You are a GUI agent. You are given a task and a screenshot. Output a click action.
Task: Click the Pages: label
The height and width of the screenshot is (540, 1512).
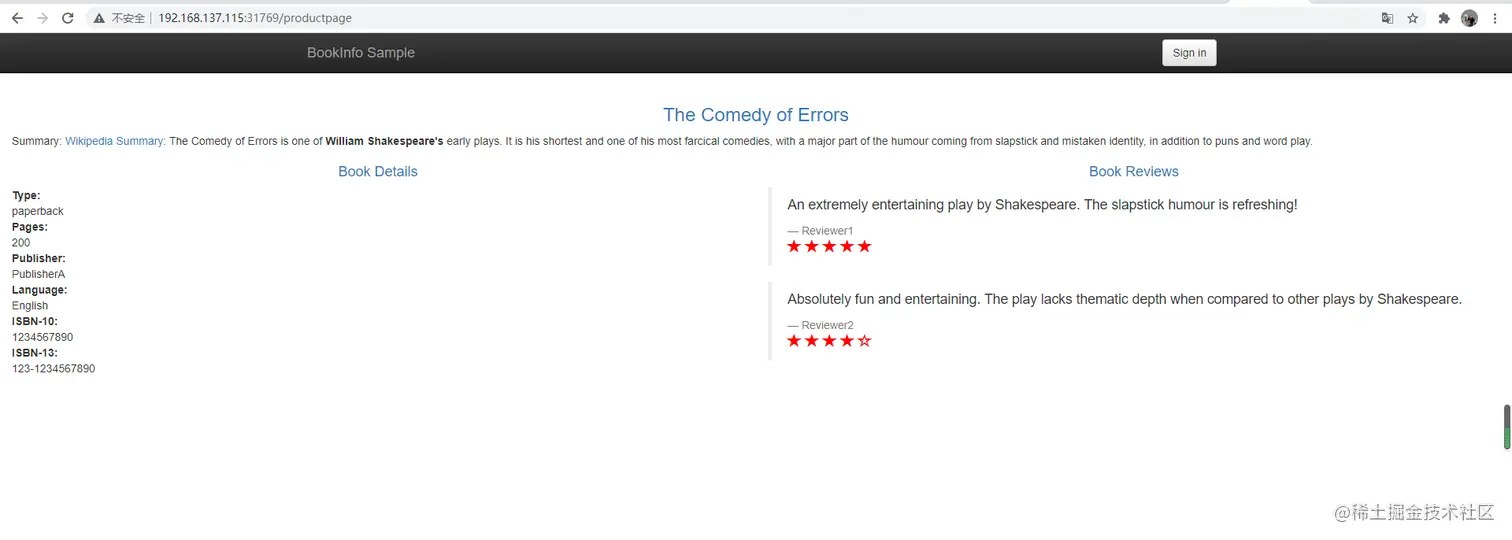click(x=30, y=227)
